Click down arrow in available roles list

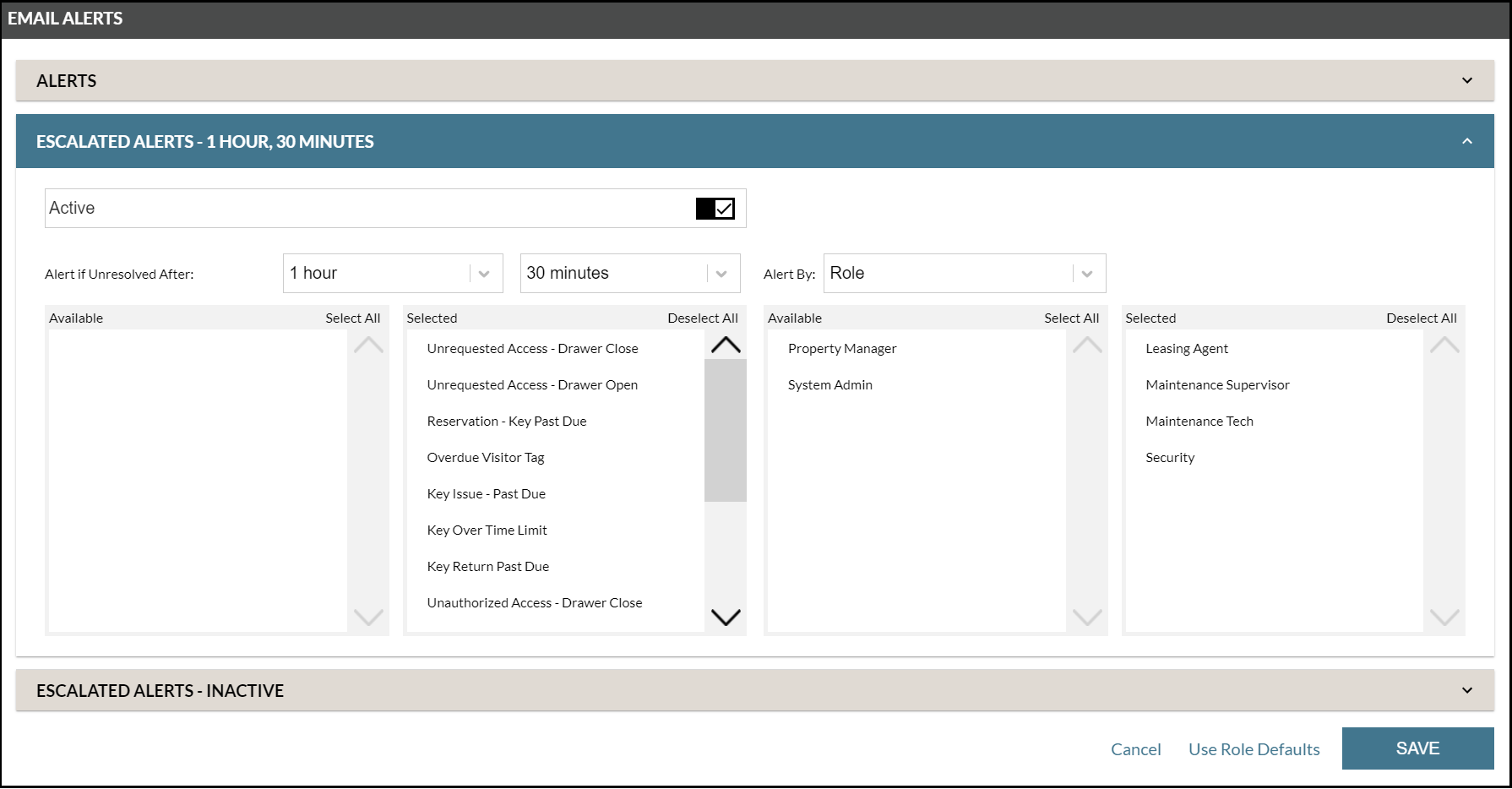pos(1087,618)
